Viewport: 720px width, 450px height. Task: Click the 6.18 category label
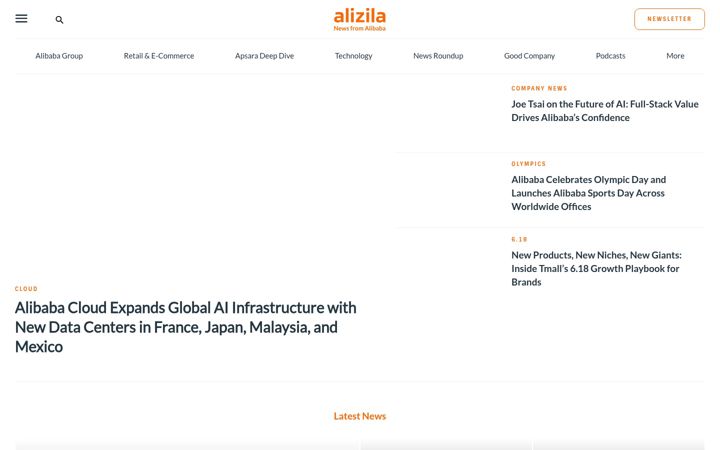coord(519,239)
